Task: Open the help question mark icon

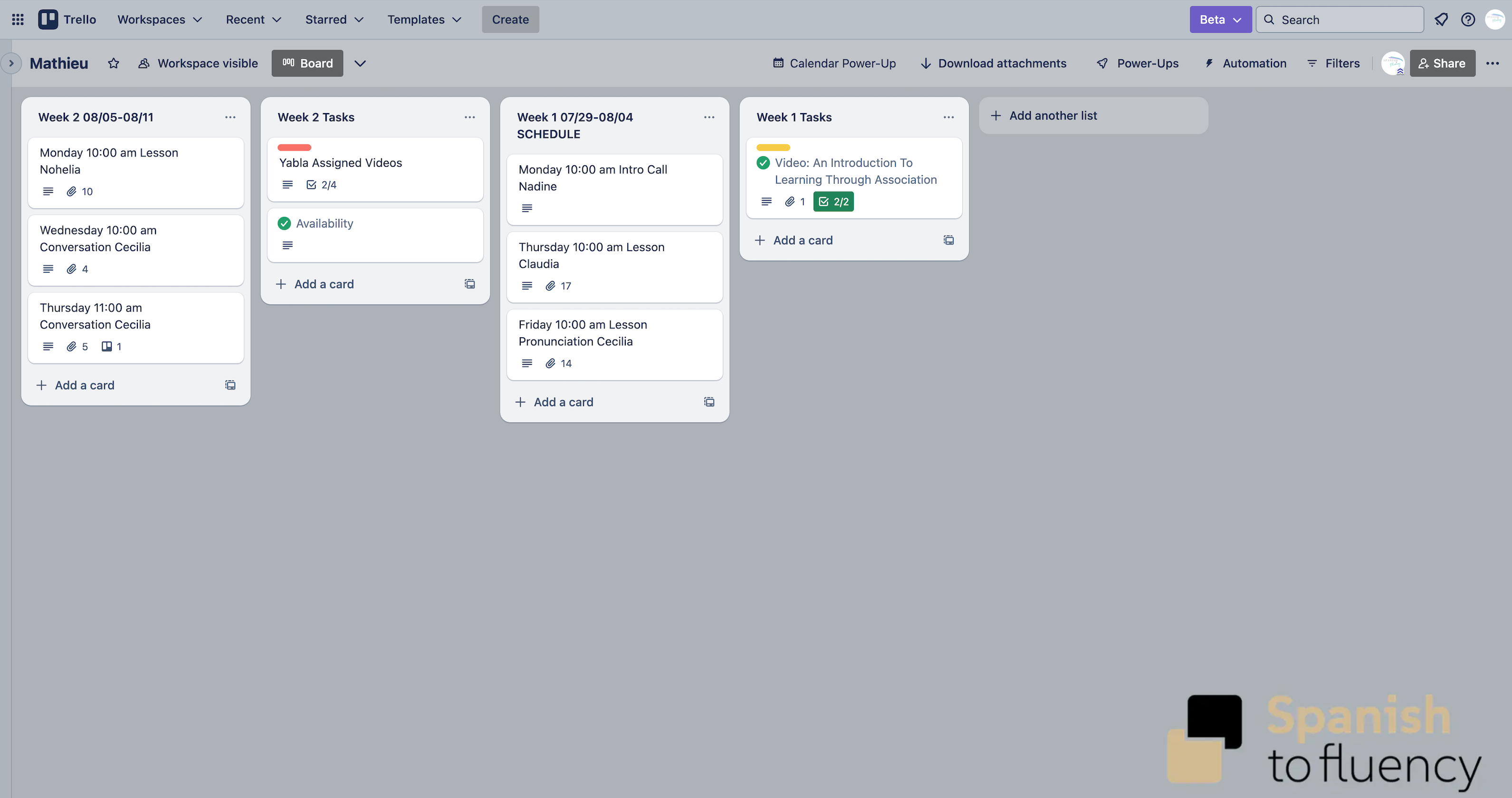Action: click(x=1468, y=19)
